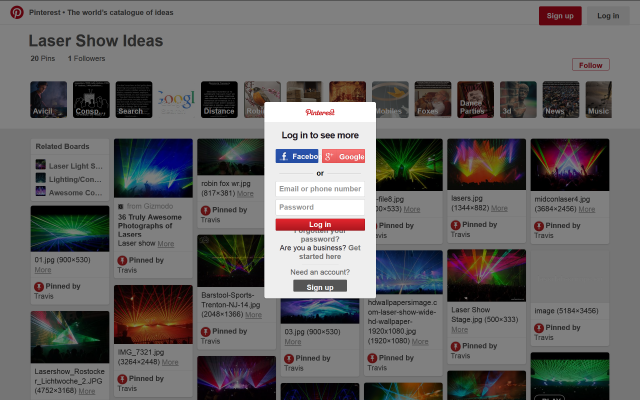This screenshot has width=640, height=400.
Task: Log in with Google button
Action: (x=343, y=156)
